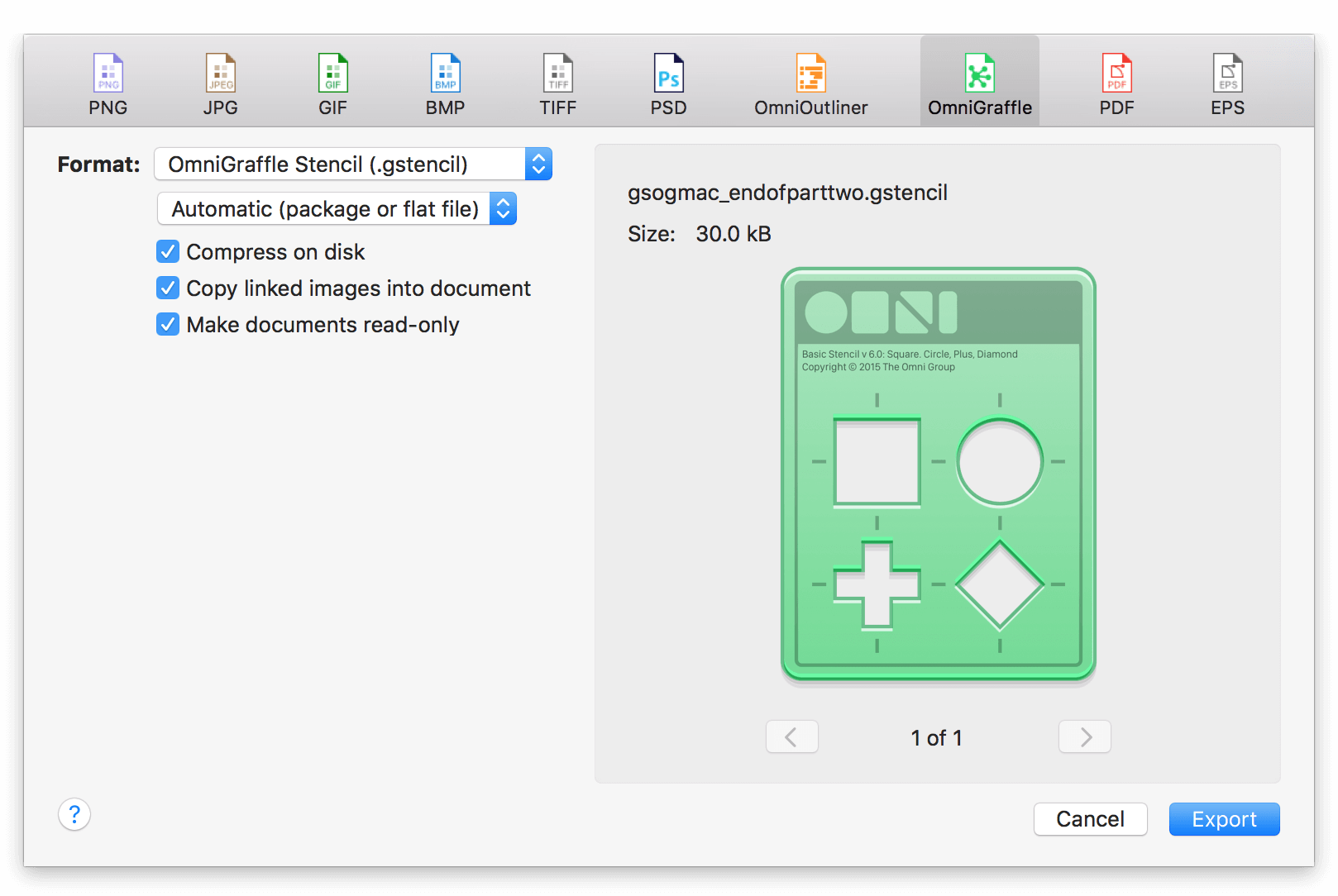Click the Export button
Screen dimensions: 1338x896
pos(1224,819)
